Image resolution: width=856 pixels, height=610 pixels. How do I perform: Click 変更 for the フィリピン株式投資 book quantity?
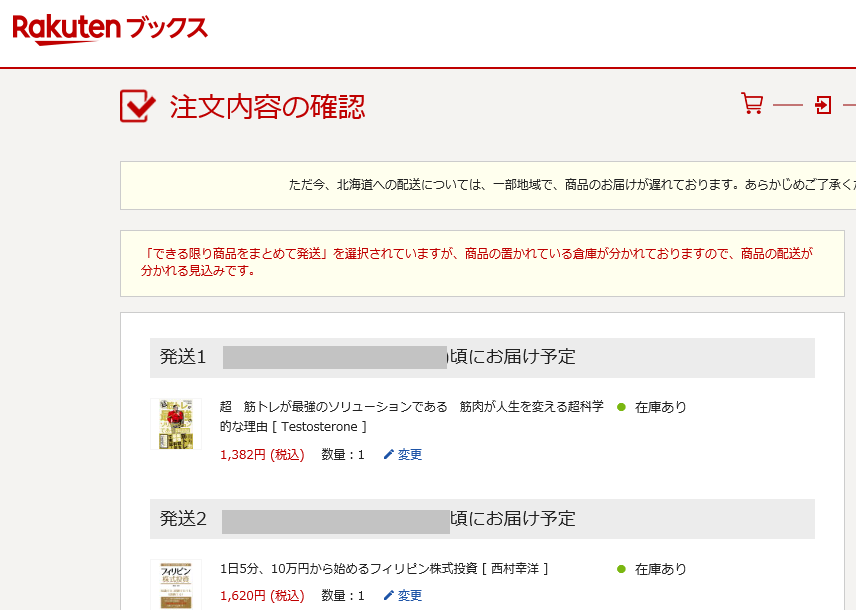pyautogui.click(x=409, y=595)
